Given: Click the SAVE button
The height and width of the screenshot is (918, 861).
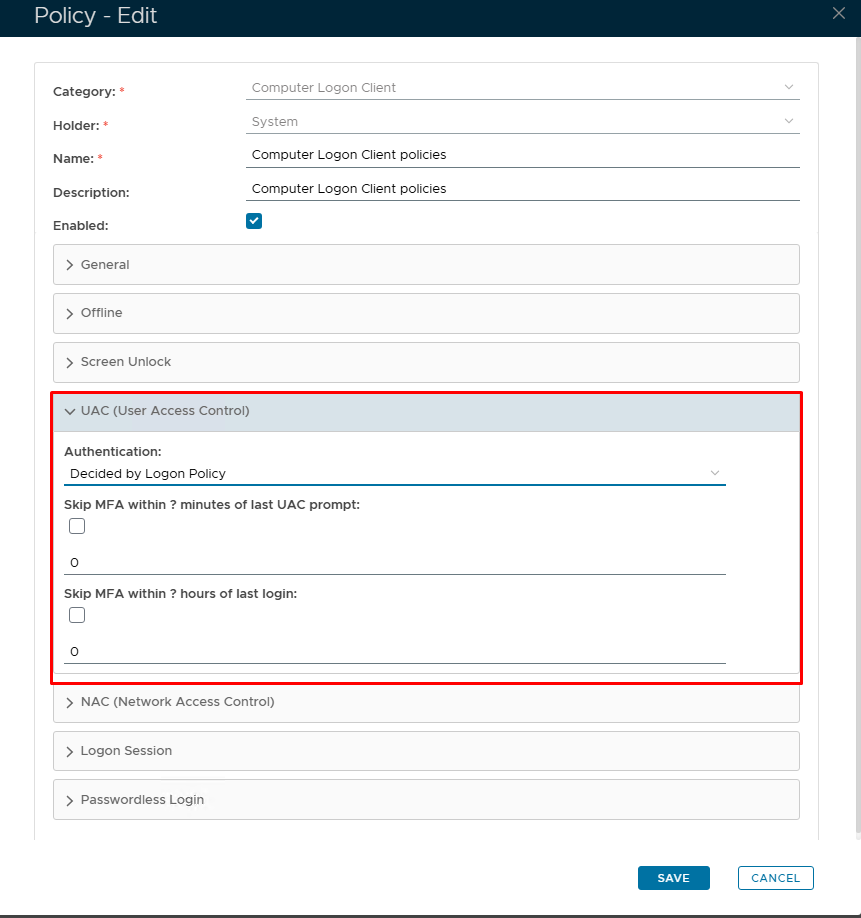Looking at the screenshot, I should pyautogui.click(x=673, y=878).
